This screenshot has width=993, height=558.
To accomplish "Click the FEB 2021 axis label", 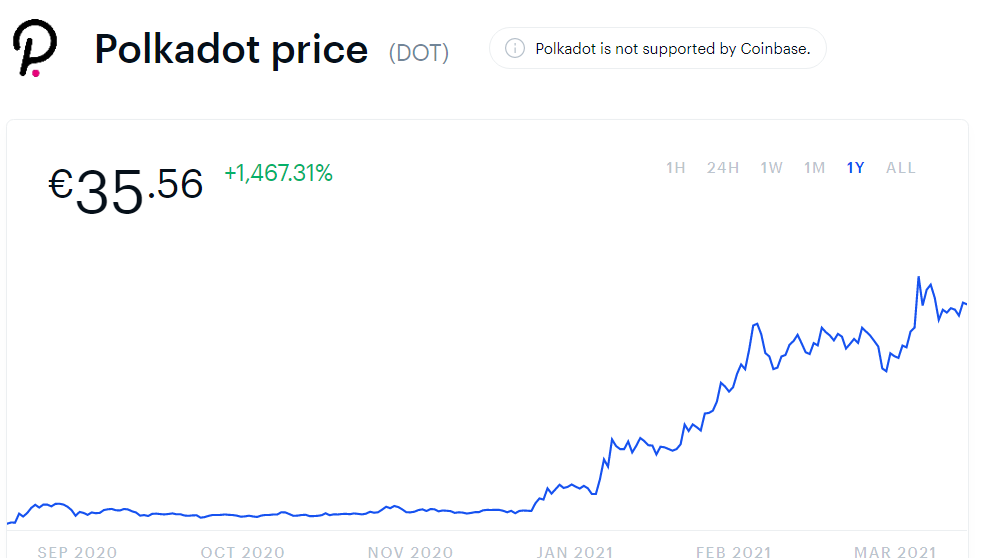I will click(733, 551).
